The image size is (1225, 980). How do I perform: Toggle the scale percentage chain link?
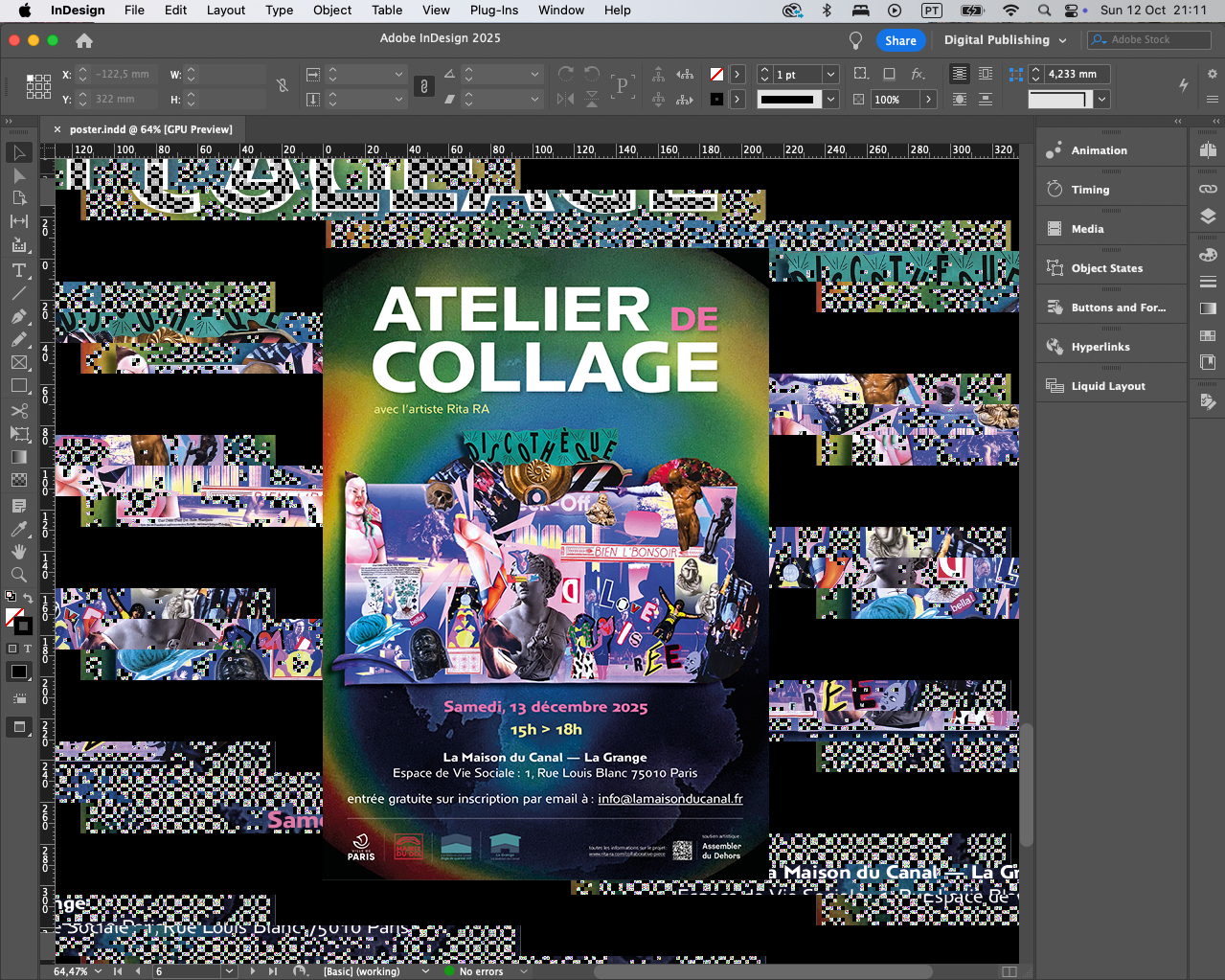click(423, 86)
